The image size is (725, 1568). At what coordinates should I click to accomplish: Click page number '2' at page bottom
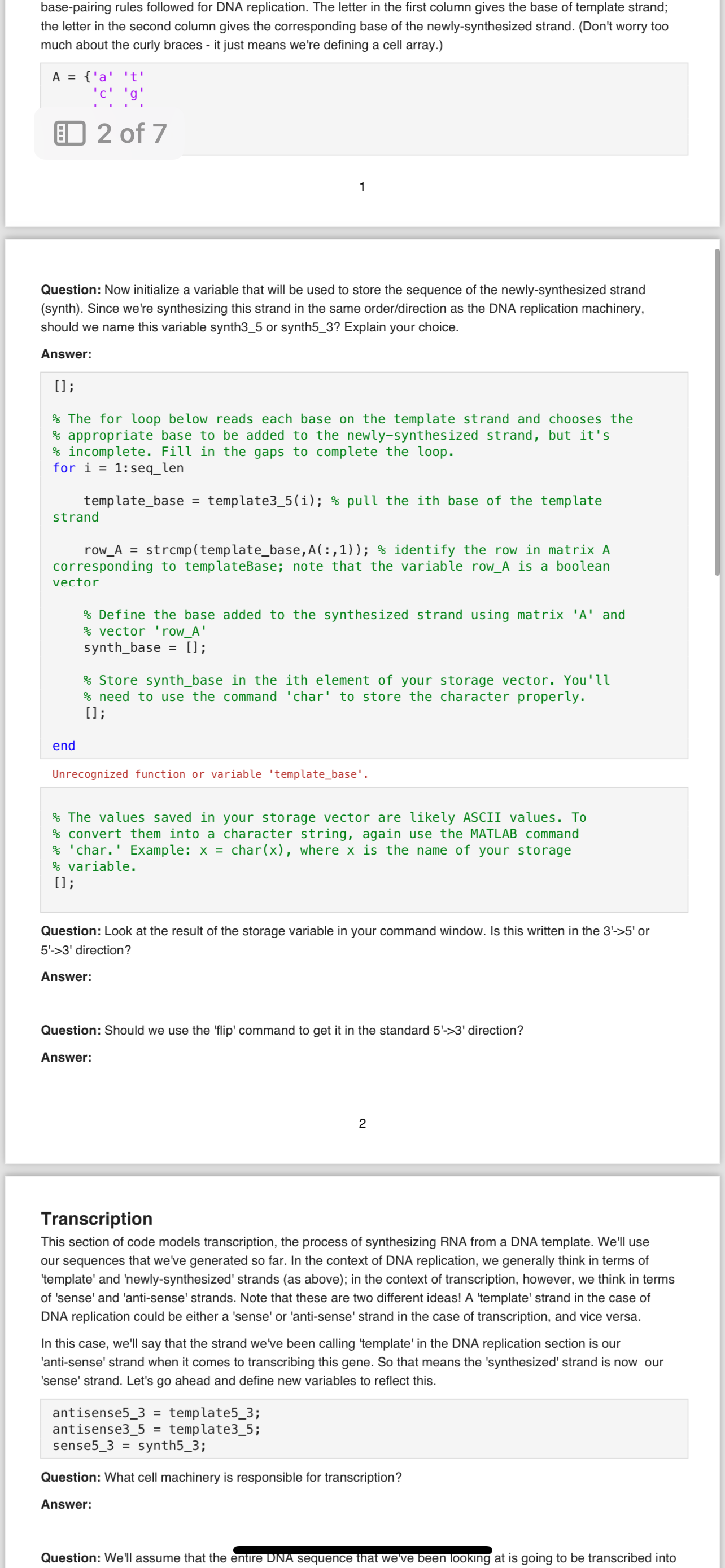pyautogui.click(x=362, y=1124)
